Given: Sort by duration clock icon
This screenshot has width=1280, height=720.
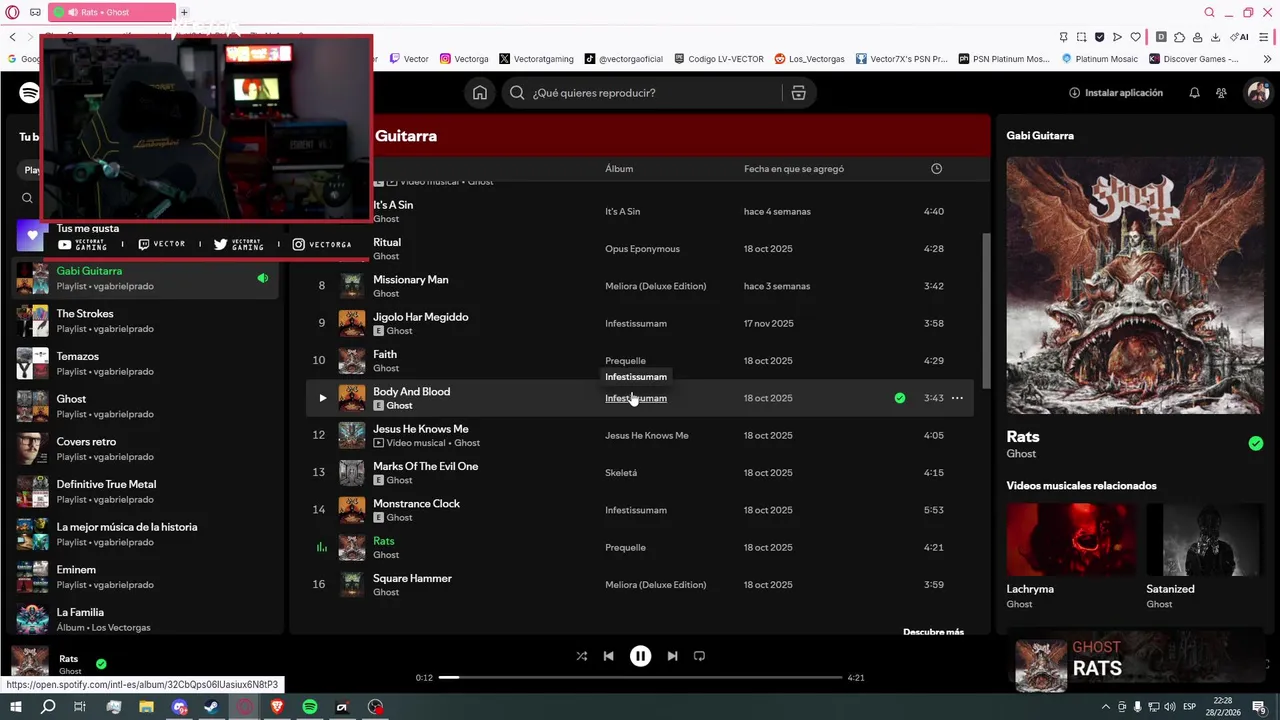Looking at the screenshot, I should 936,169.
